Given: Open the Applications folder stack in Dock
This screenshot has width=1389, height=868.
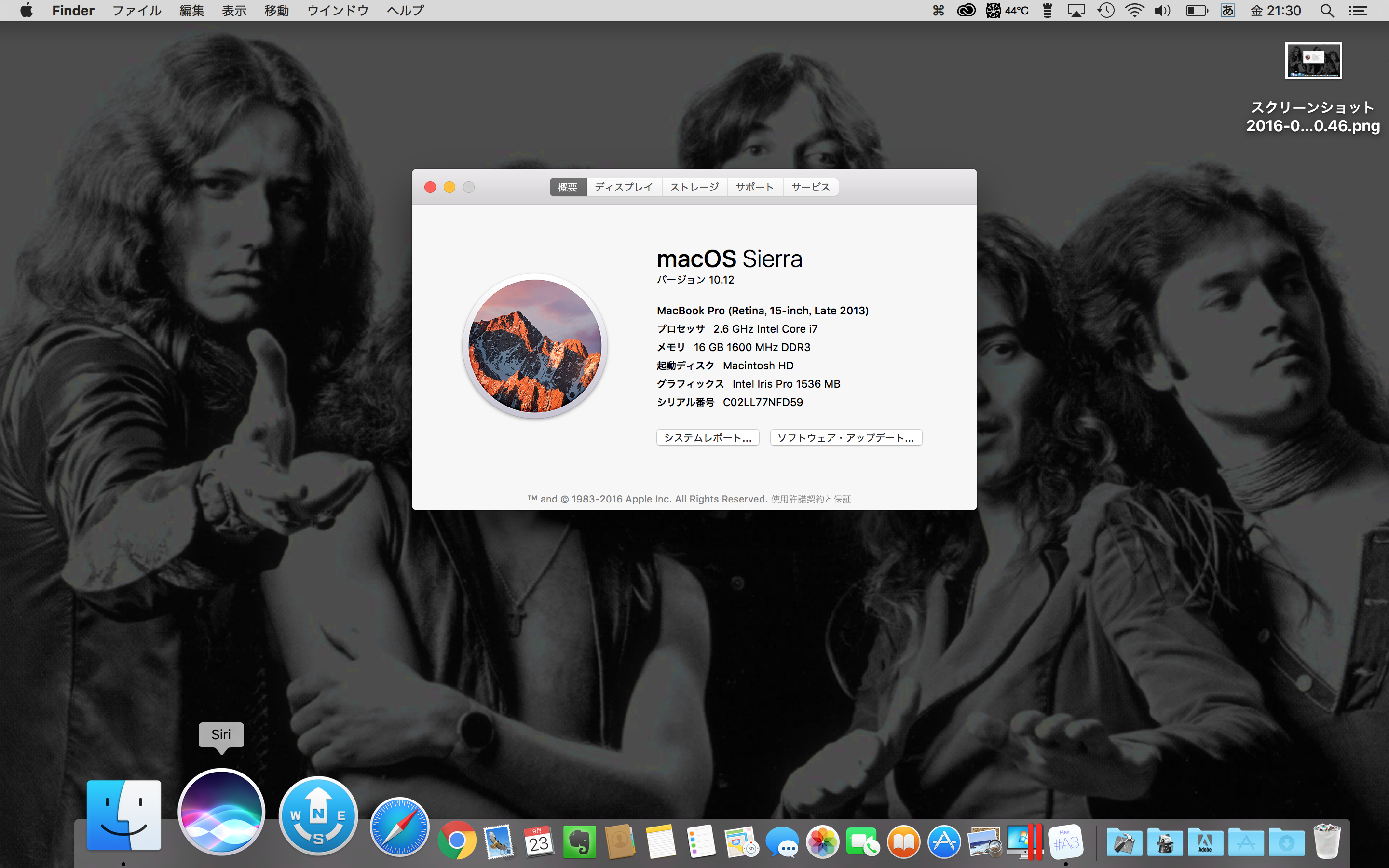Looking at the screenshot, I should click(x=1246, y=842).
